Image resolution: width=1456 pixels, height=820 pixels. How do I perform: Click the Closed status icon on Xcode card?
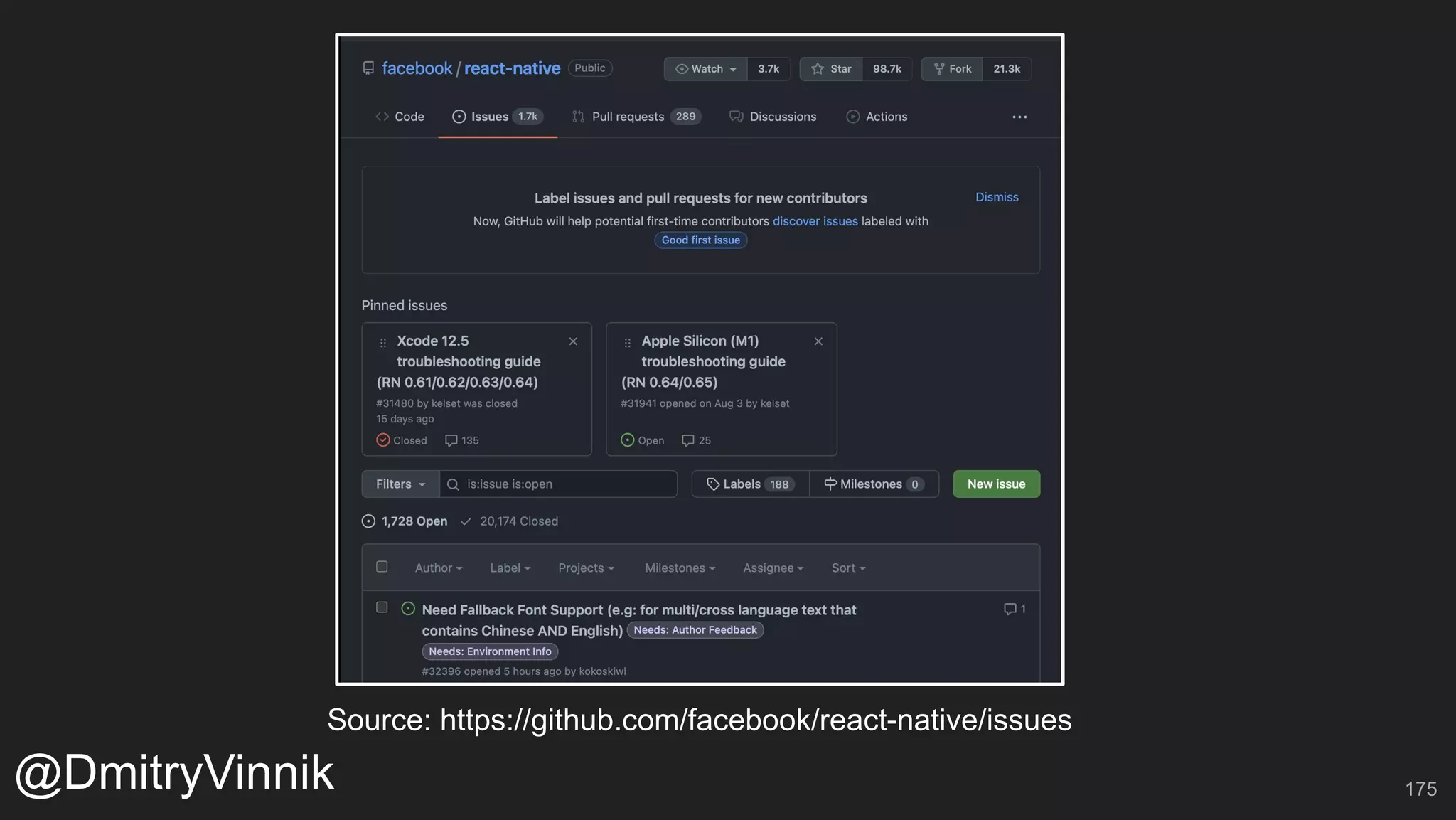382,440
